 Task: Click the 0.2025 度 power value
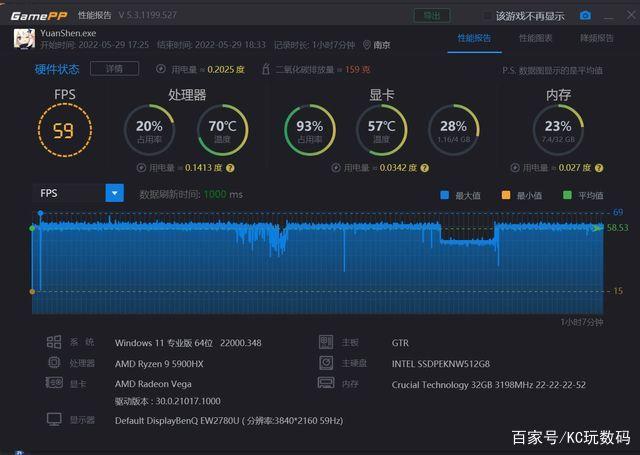pyautogui.click(x=226, y=69)
